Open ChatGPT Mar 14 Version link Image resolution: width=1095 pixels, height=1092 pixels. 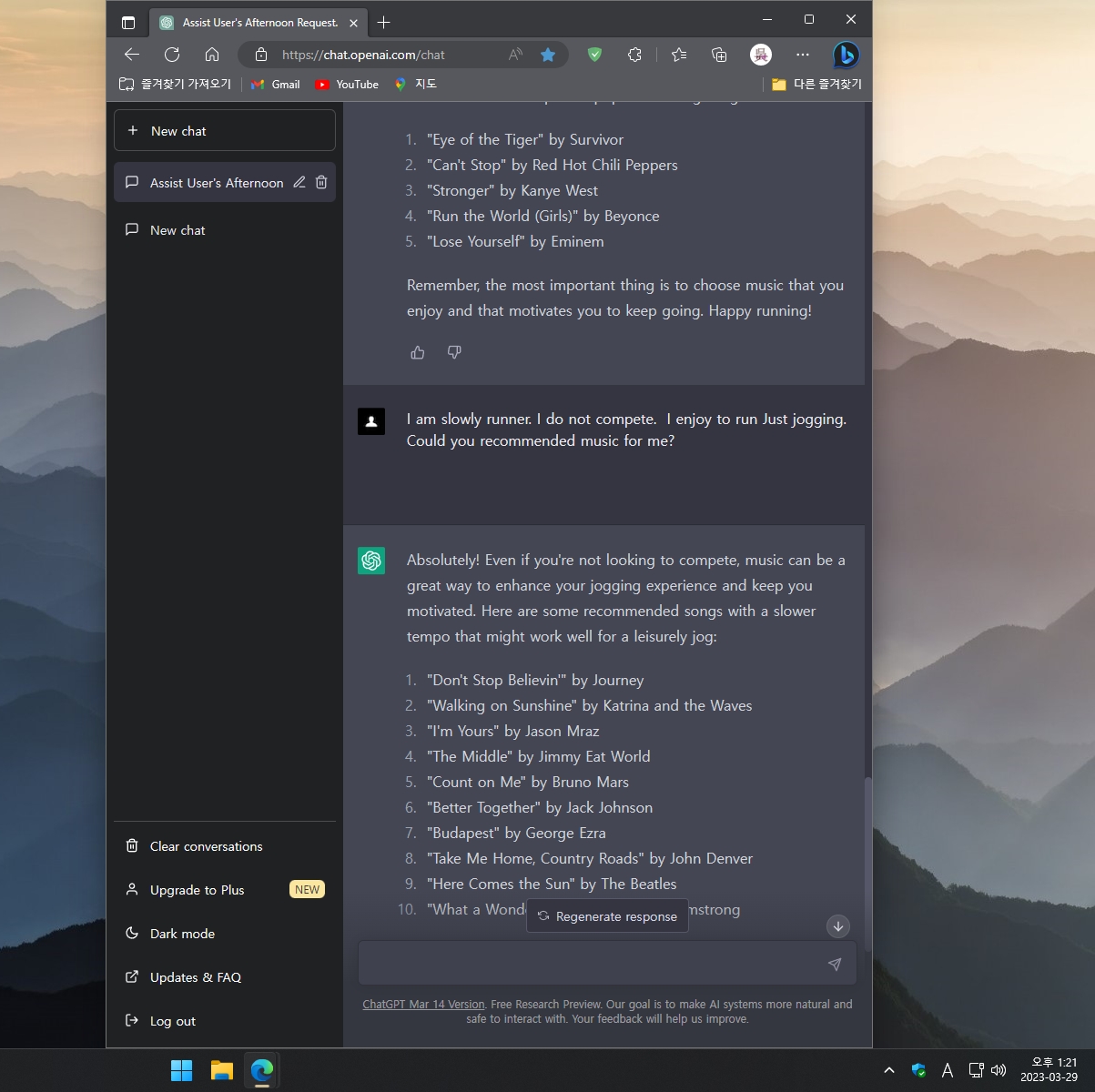click(x=423, y=1005)
